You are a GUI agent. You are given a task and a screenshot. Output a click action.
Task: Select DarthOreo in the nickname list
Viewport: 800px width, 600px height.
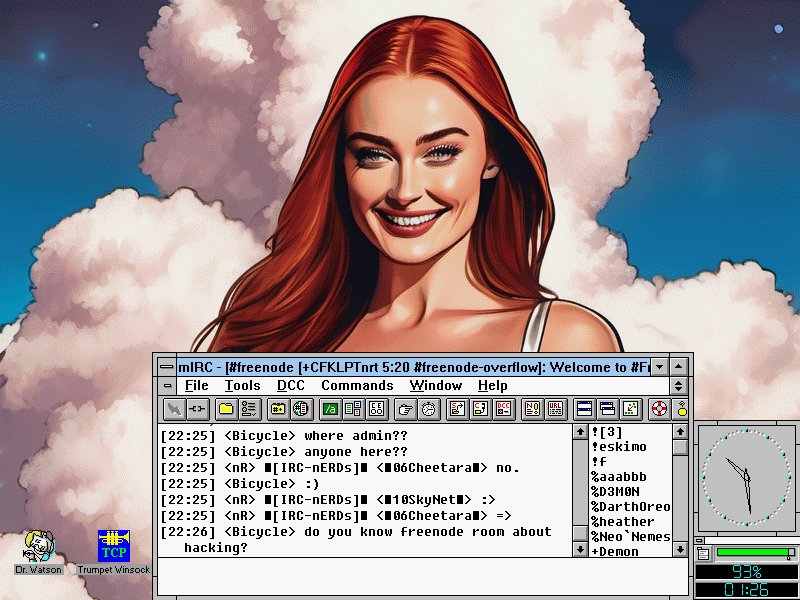[632, 507]
